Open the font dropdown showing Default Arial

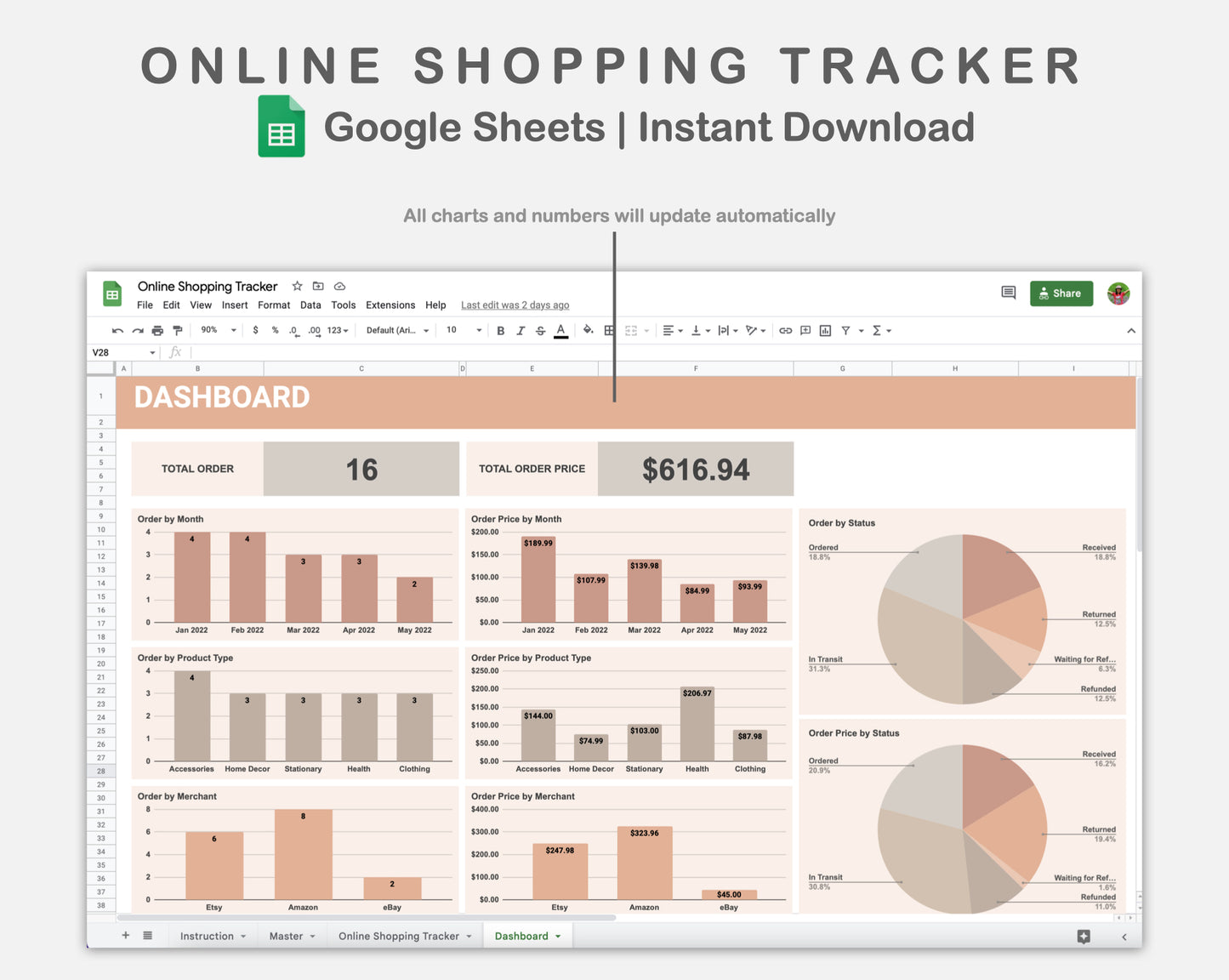[395, 330]
